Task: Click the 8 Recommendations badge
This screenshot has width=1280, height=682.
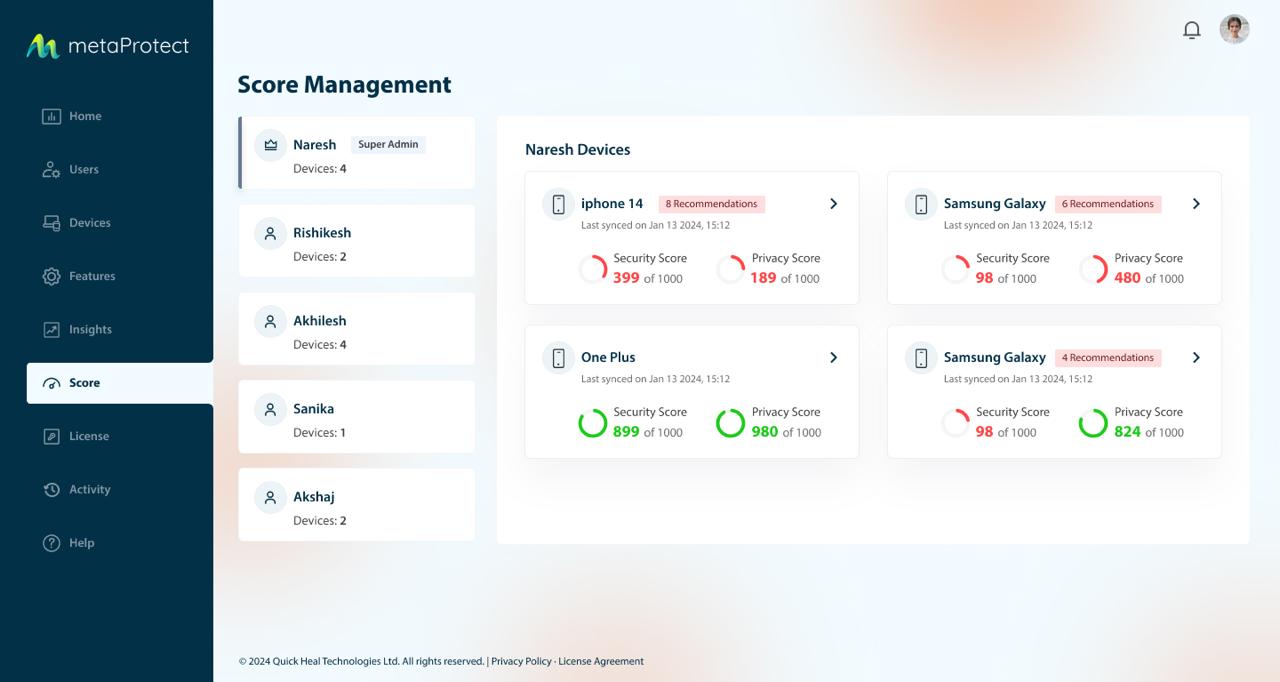Action: tap(712, 204)
